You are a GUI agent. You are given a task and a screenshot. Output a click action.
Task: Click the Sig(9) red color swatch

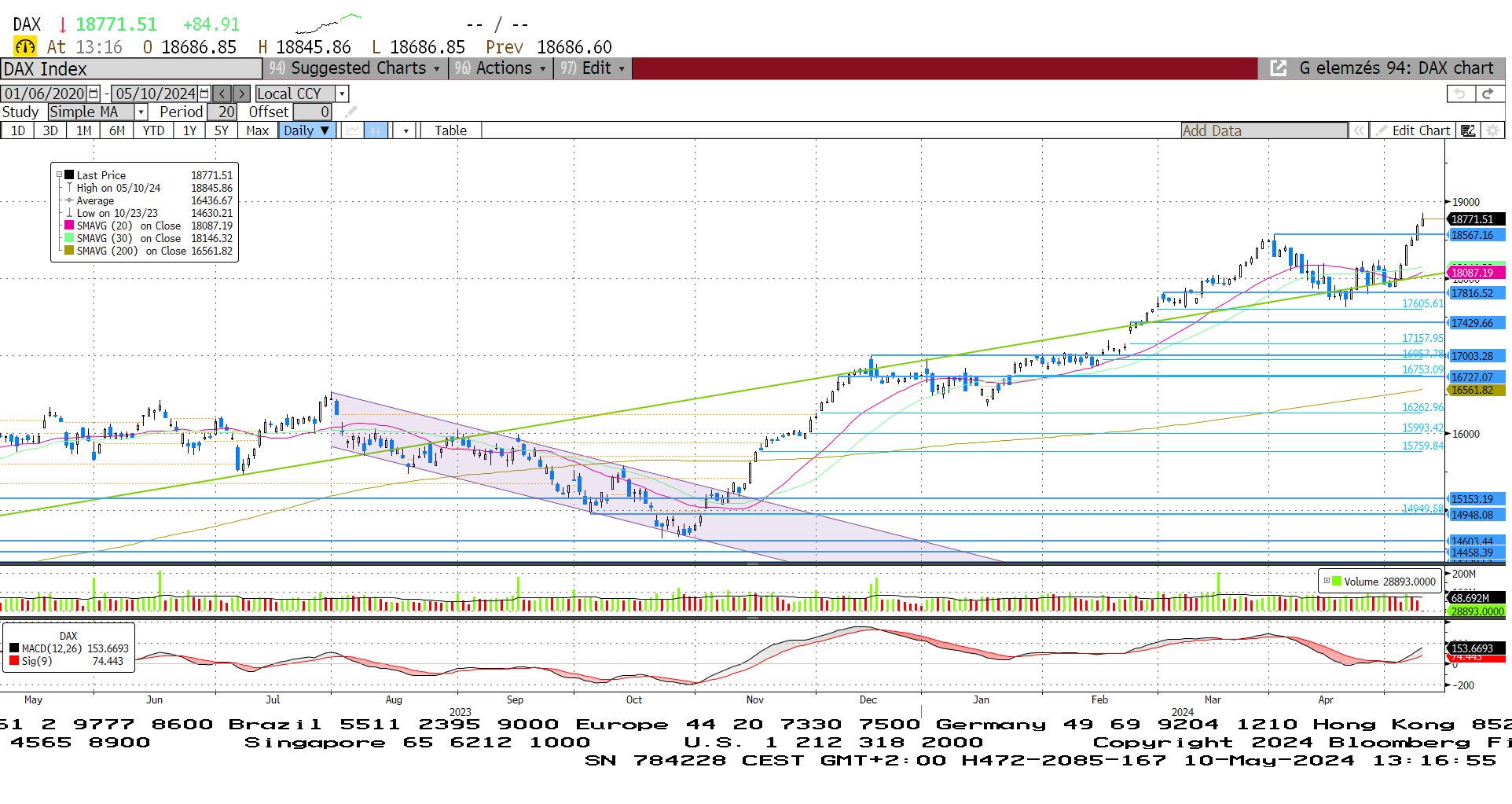(14, 661)
